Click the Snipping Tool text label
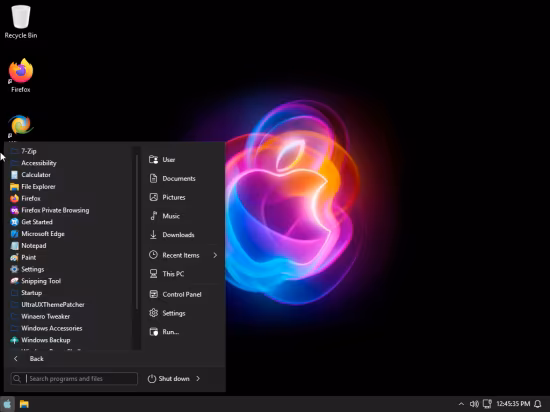550x412 pixels. (41, 281)
